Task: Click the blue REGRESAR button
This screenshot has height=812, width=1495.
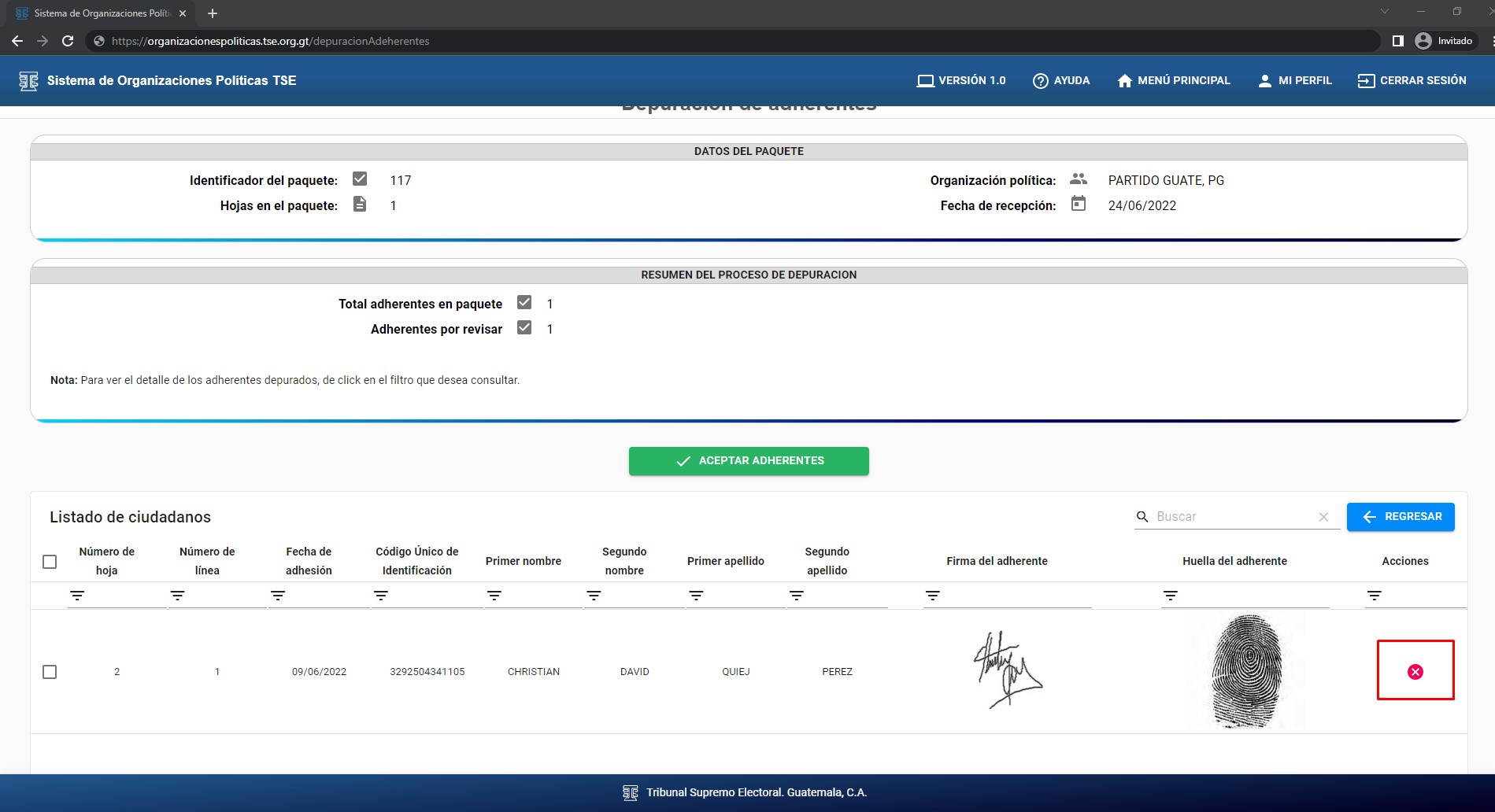Action: coord(1400,517)
